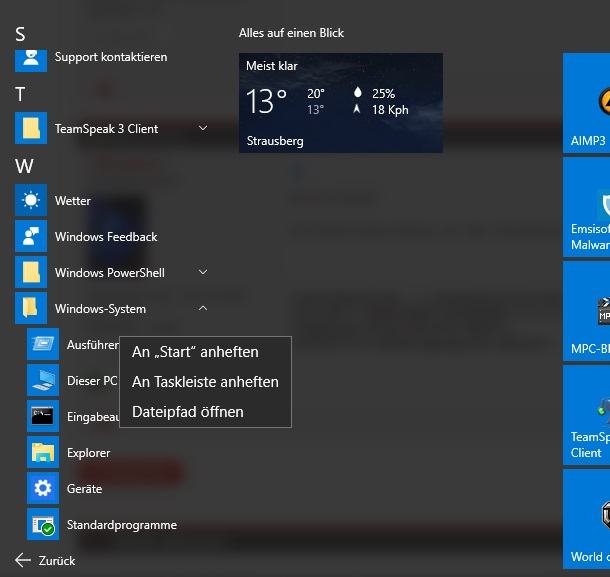
Task: Open the Emsisoft Anti-Malware tile
Action: pyautogui.click(x=586, y=207)
